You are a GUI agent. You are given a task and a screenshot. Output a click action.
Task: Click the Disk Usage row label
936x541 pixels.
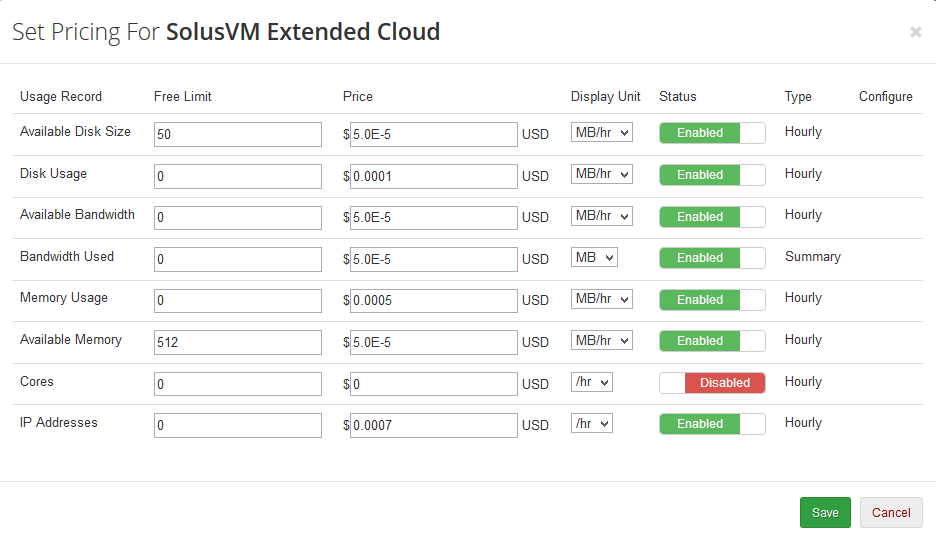pos(53,173)
